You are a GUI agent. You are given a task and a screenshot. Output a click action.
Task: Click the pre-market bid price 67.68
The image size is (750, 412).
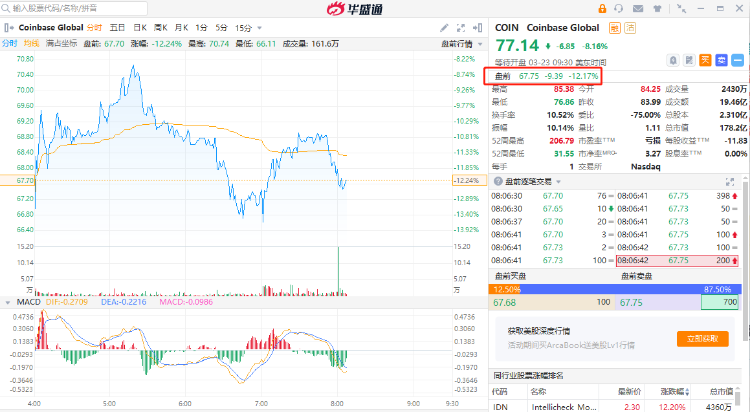tap(505, 302)
